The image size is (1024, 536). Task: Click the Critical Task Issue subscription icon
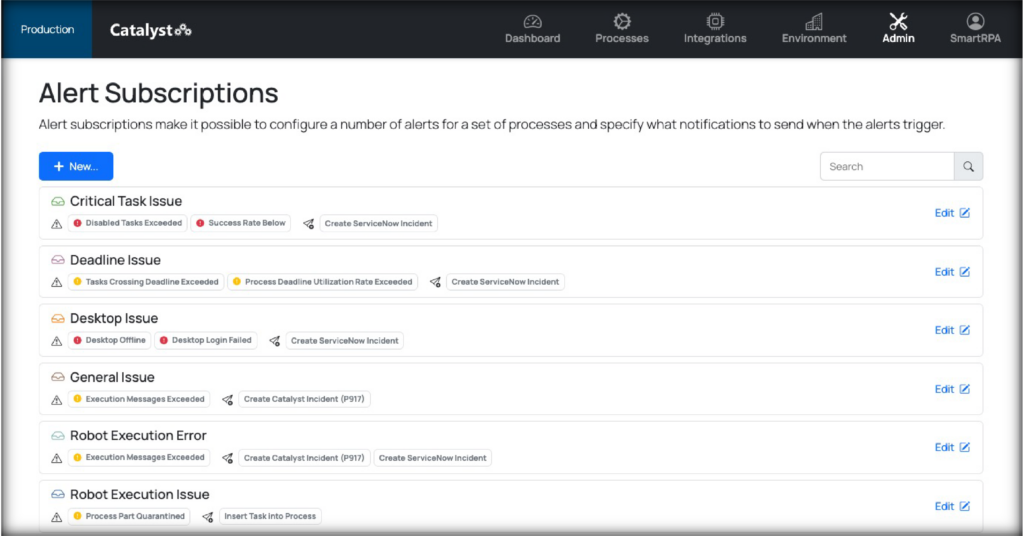(x=58, y=202)
